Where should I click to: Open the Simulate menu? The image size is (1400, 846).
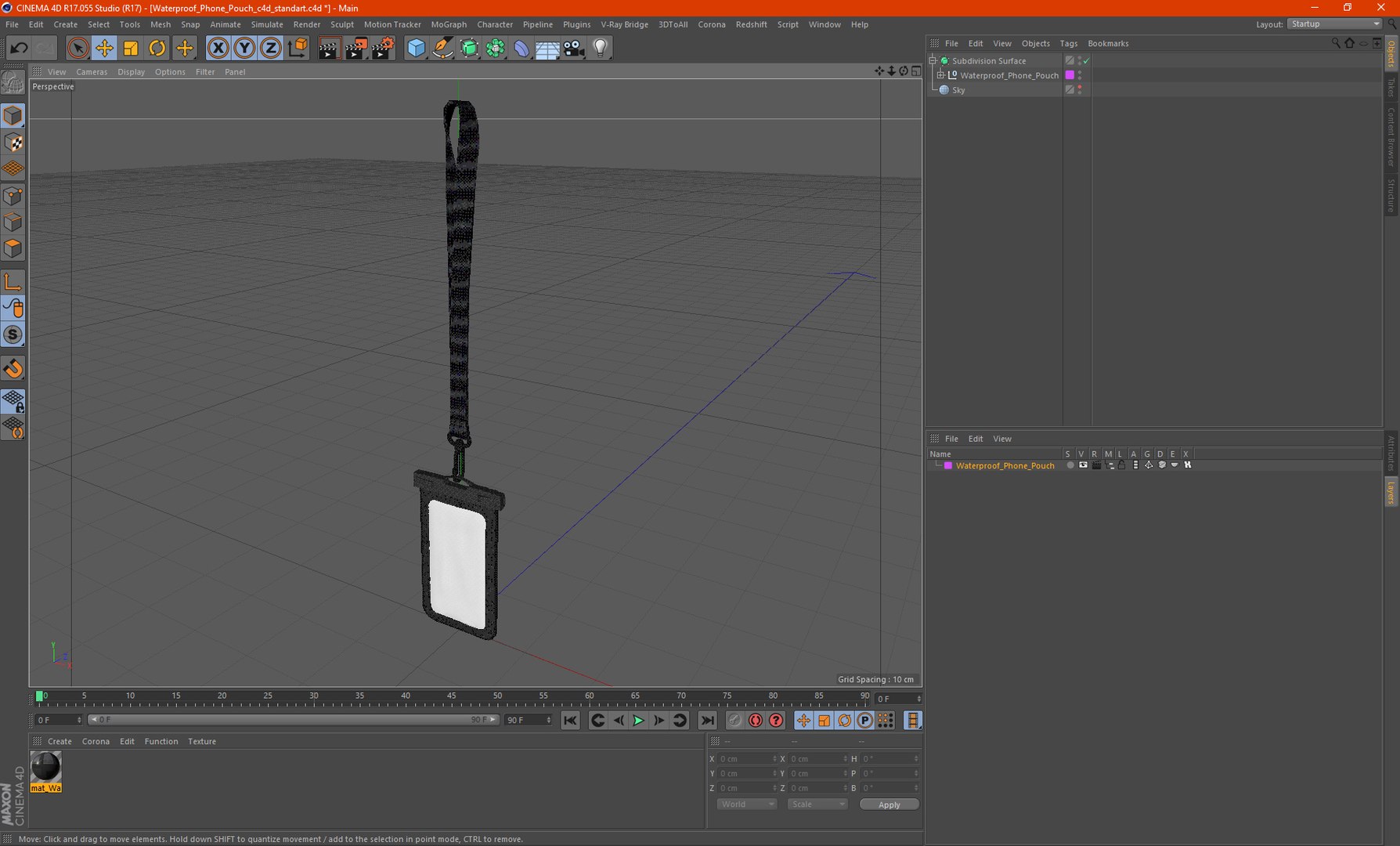pos(267,24)
